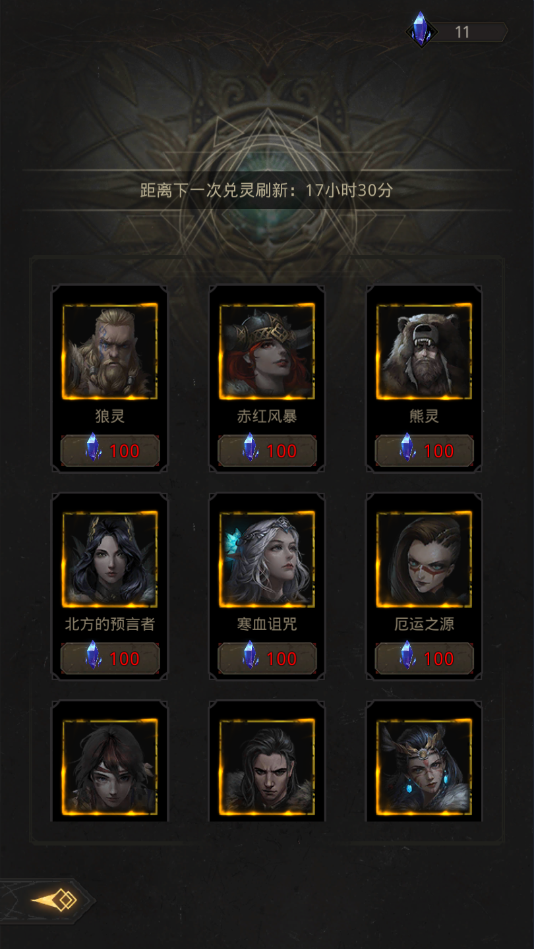The height and width of the screenshot is (949, 534).
Task: Select the blue-earring woman portrait in bottom row
Action: tap(424, 767)
